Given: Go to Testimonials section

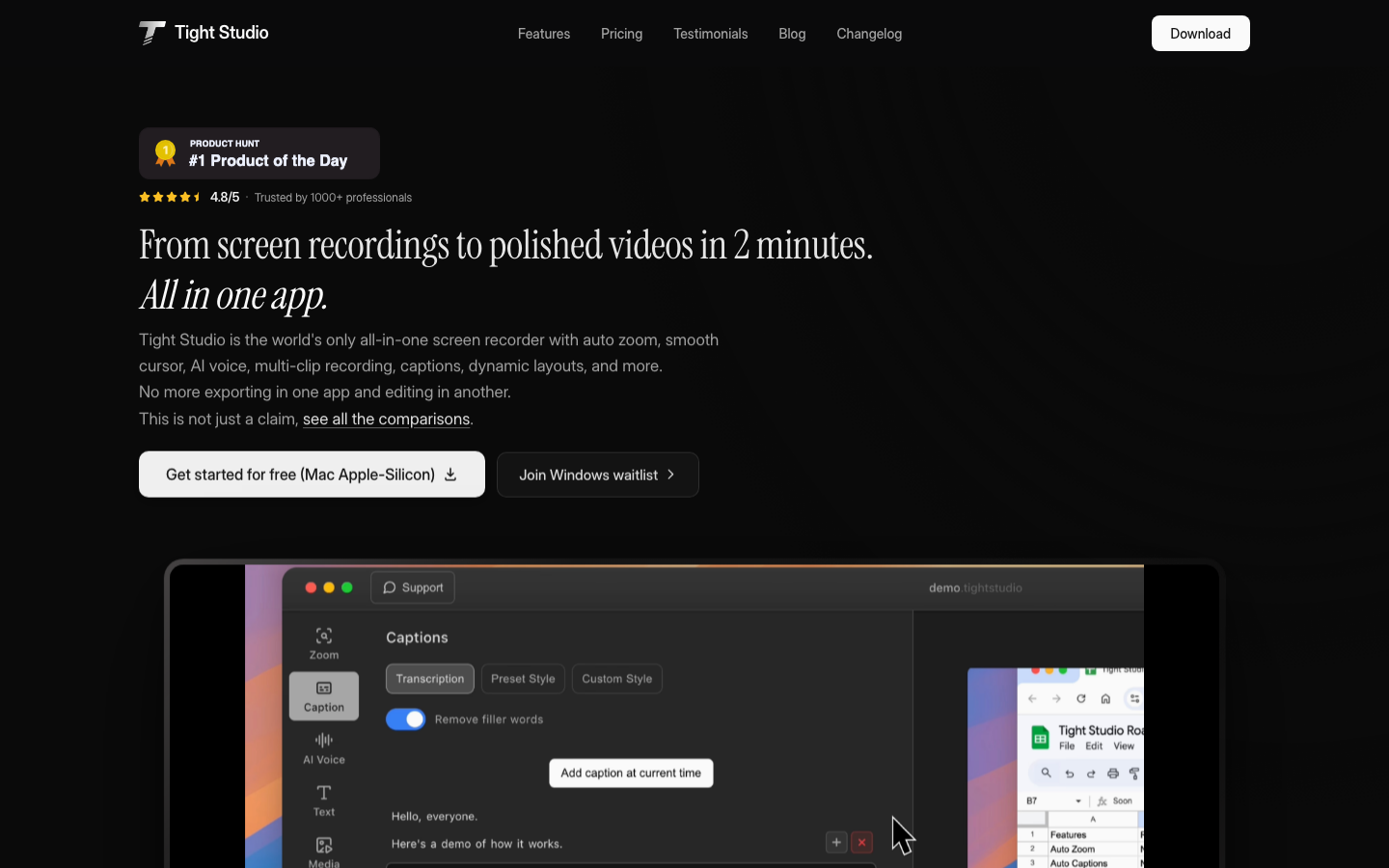Looking at the screenshot, I should [x=711, y=34].
